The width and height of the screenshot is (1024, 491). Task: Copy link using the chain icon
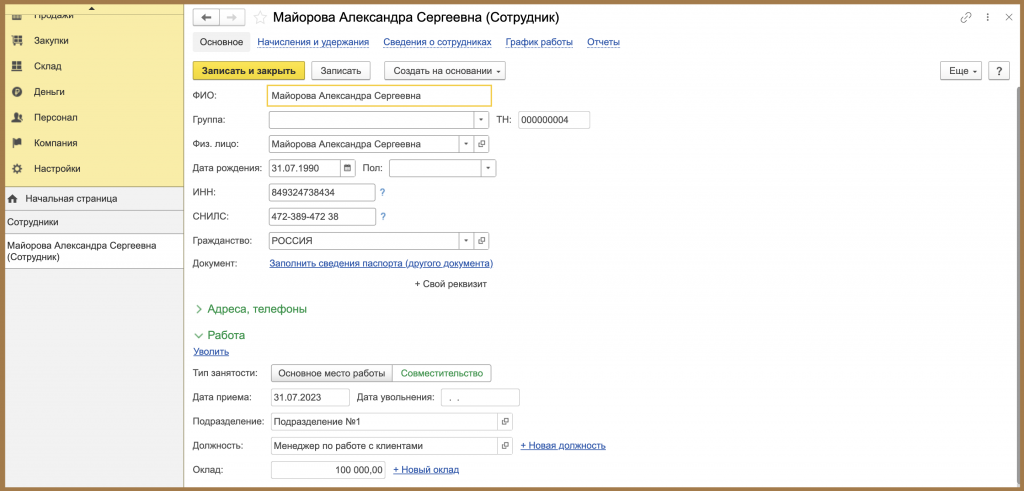966,18
